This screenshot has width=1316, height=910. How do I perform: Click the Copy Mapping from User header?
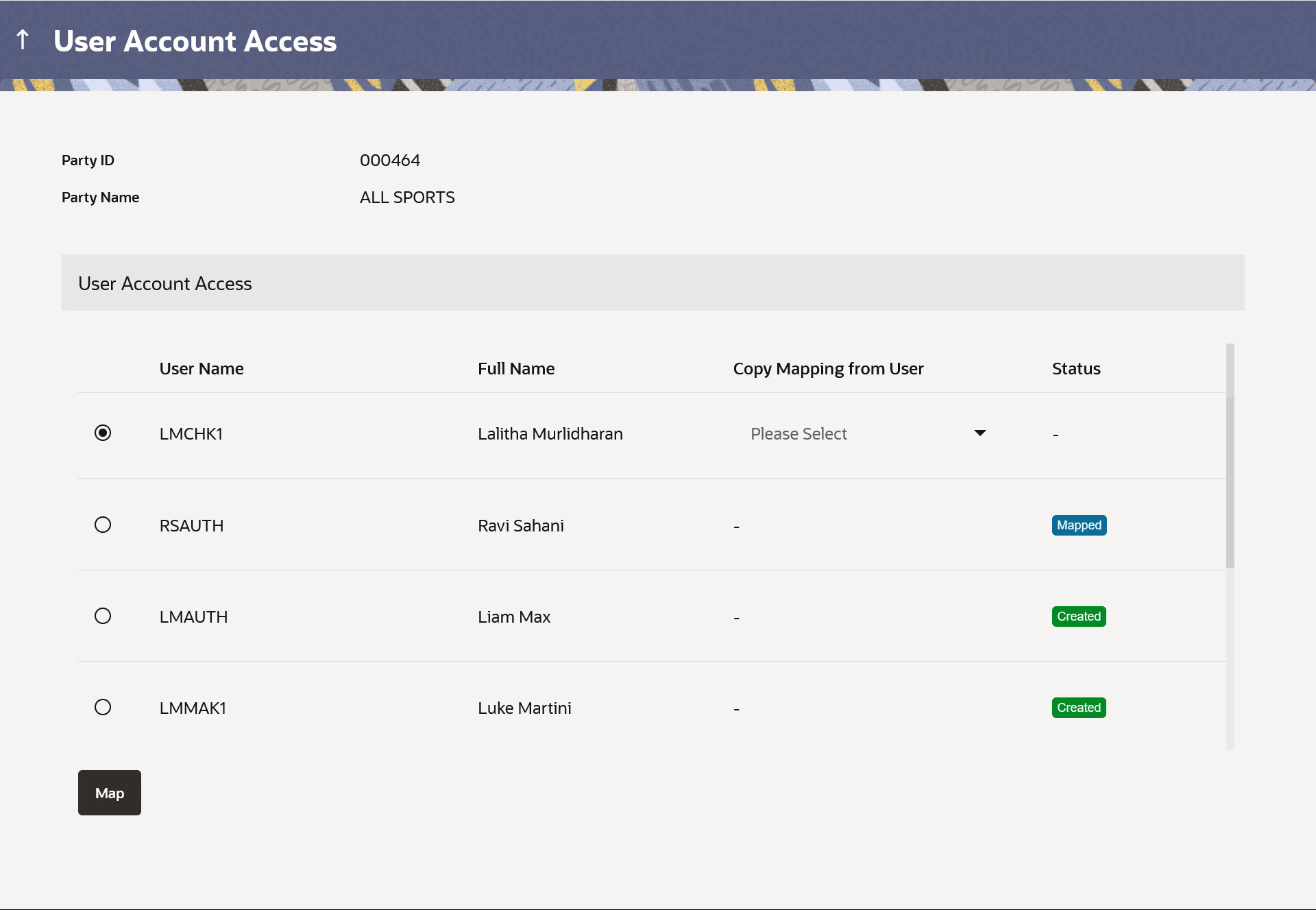tap(828, 369)
